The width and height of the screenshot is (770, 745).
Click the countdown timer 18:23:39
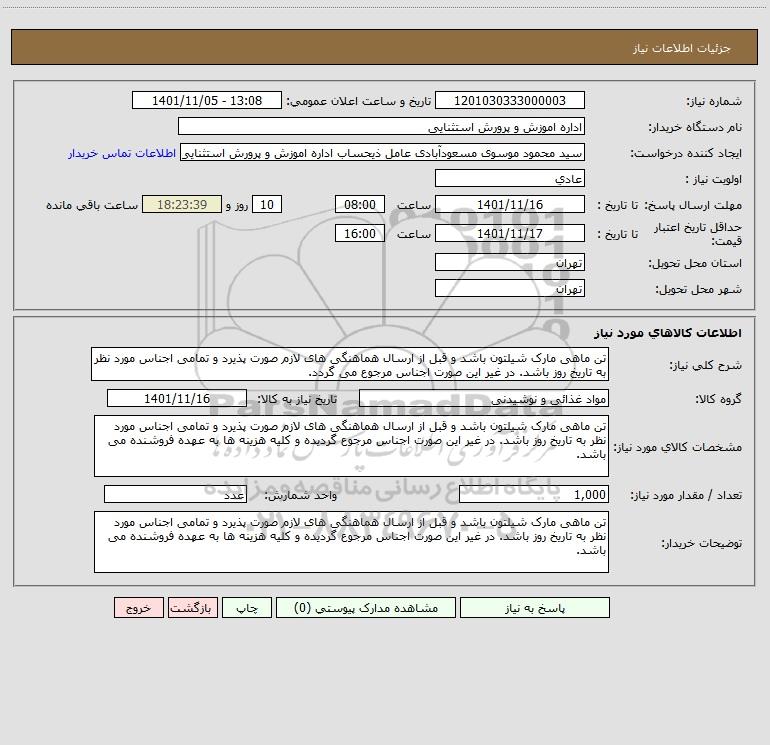click(x=182, y=204)
